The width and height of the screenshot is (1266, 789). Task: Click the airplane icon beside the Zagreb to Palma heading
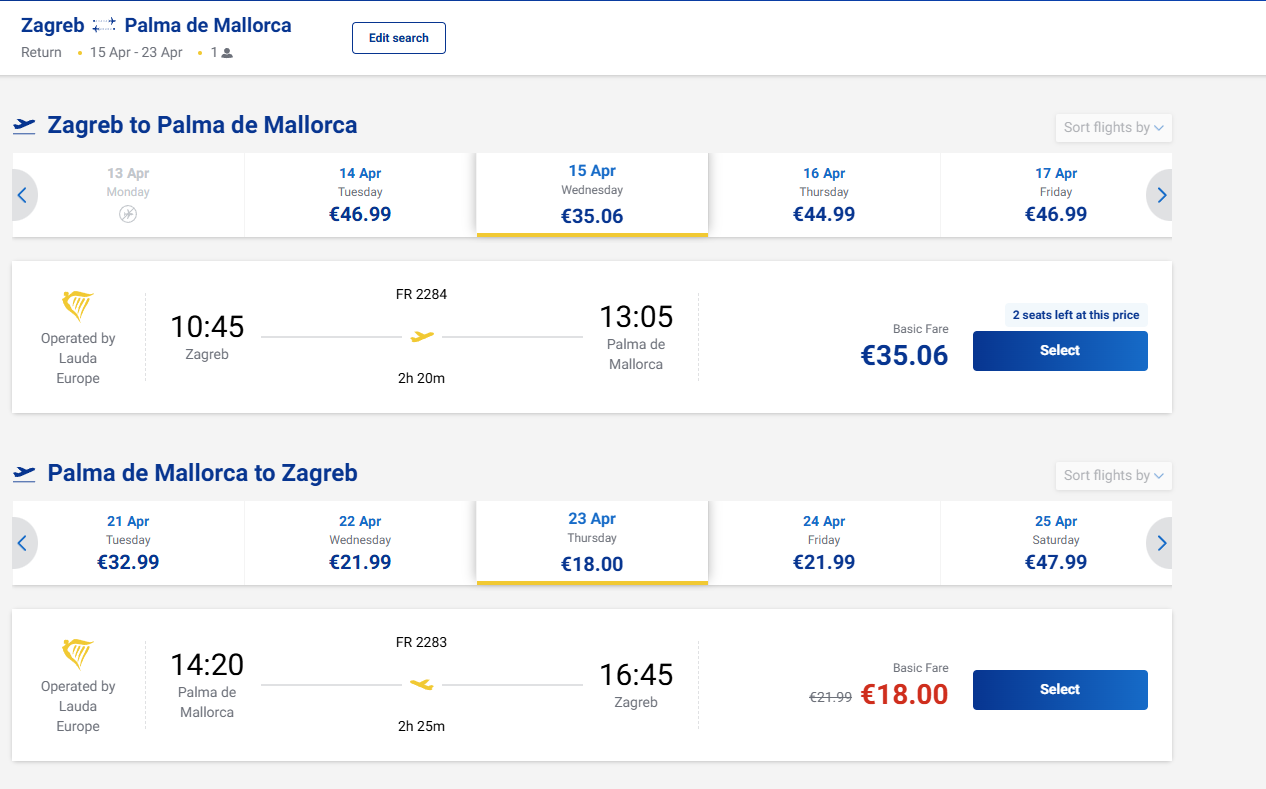(x=24, y=126)
